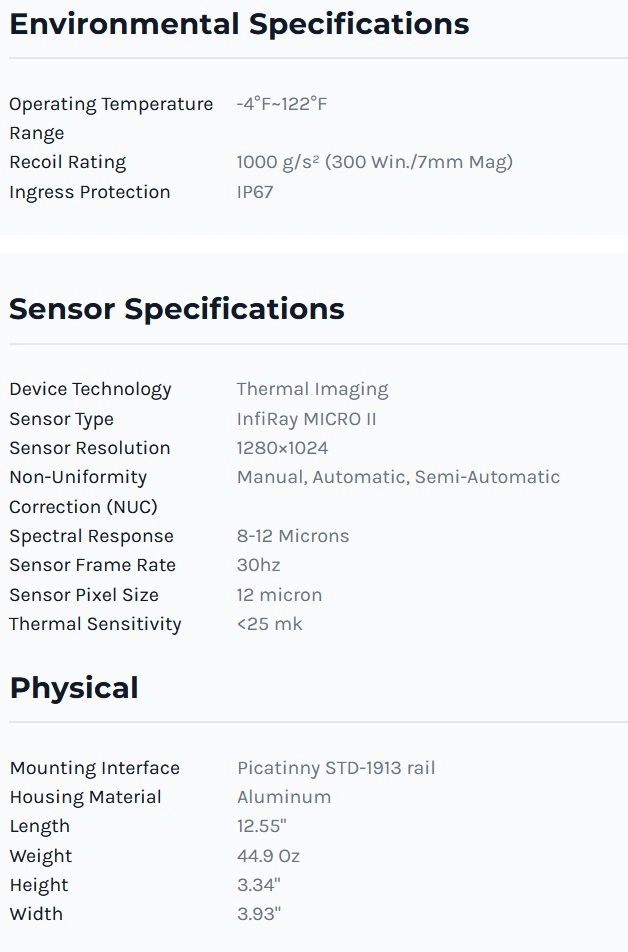Click the IP67 ingress protection value

pos(255,192)
